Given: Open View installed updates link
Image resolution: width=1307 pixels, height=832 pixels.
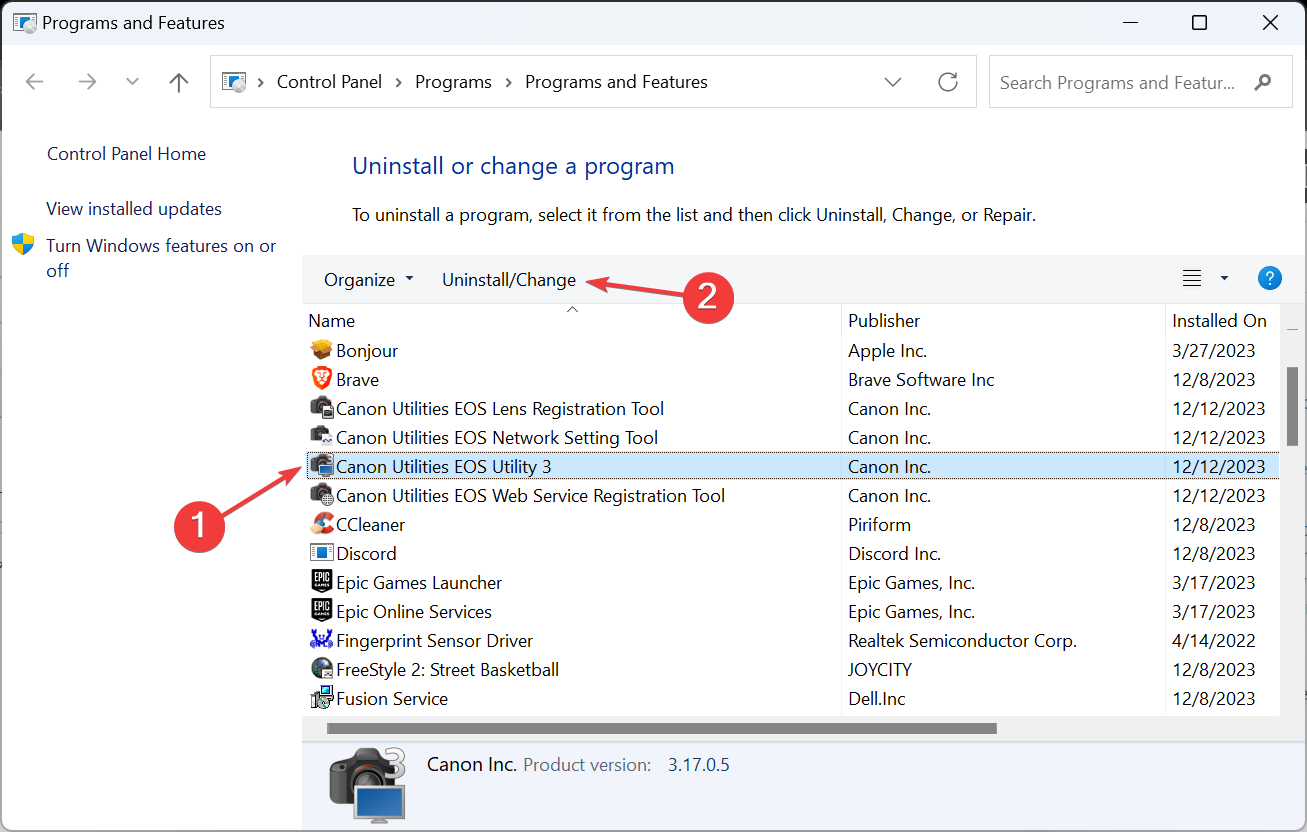Looking at the screenshot, I should coord(134,209).
